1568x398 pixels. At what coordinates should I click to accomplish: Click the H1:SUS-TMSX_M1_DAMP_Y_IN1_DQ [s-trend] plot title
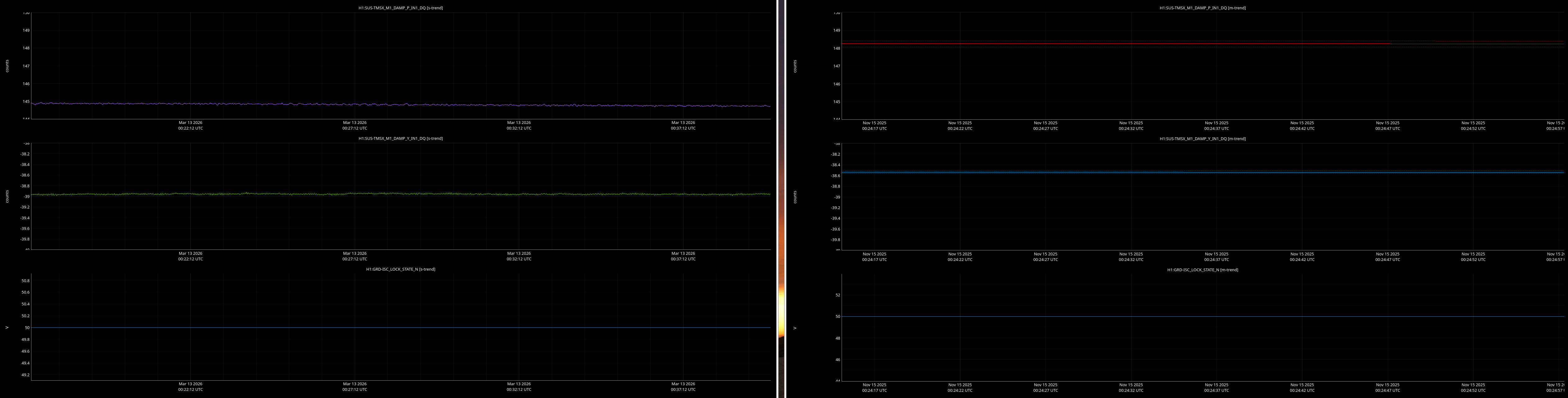click(400, 138)
